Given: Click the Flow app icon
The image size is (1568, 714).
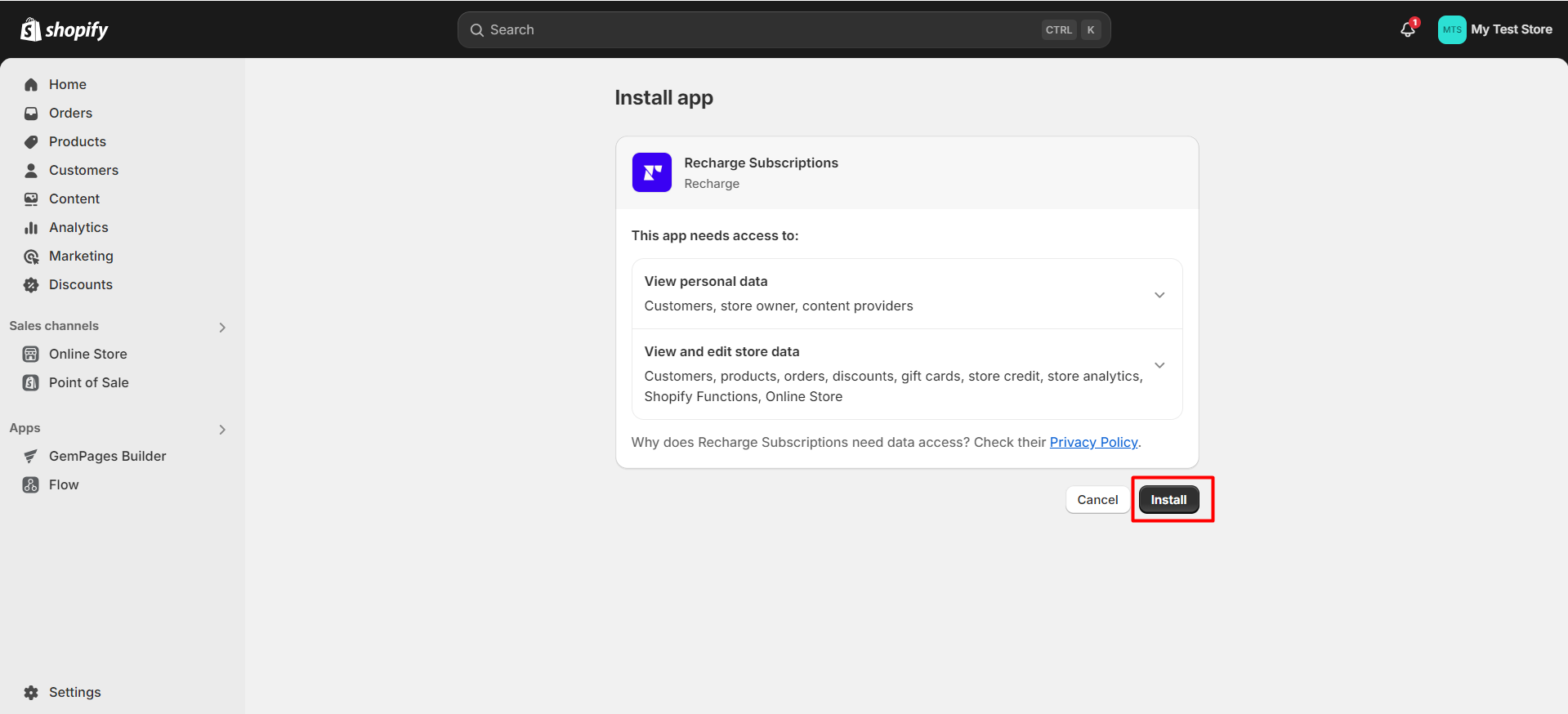Looking at the screenshot, I should (31, 484).
